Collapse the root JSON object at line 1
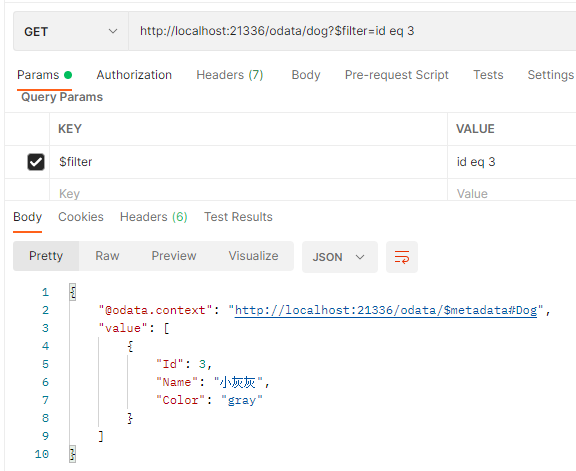The height and width of the screenshot is (471, 576). 73,292
